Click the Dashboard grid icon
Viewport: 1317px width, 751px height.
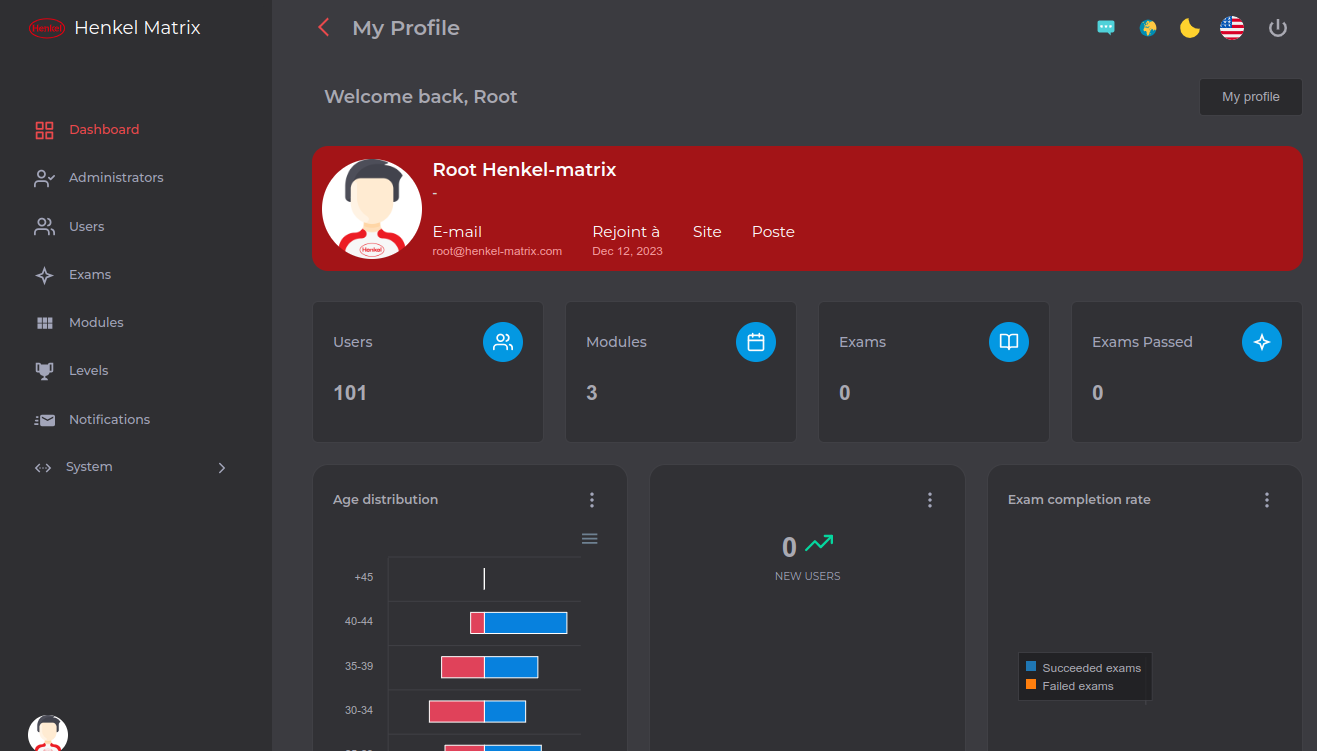[x=44, y=130]
